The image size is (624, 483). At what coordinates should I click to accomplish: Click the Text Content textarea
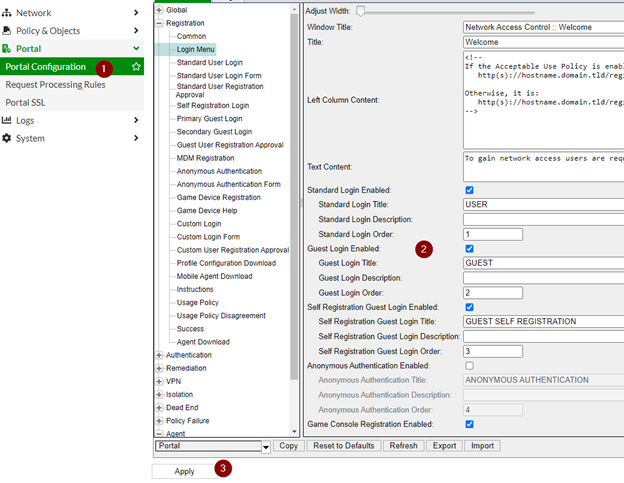544,167
